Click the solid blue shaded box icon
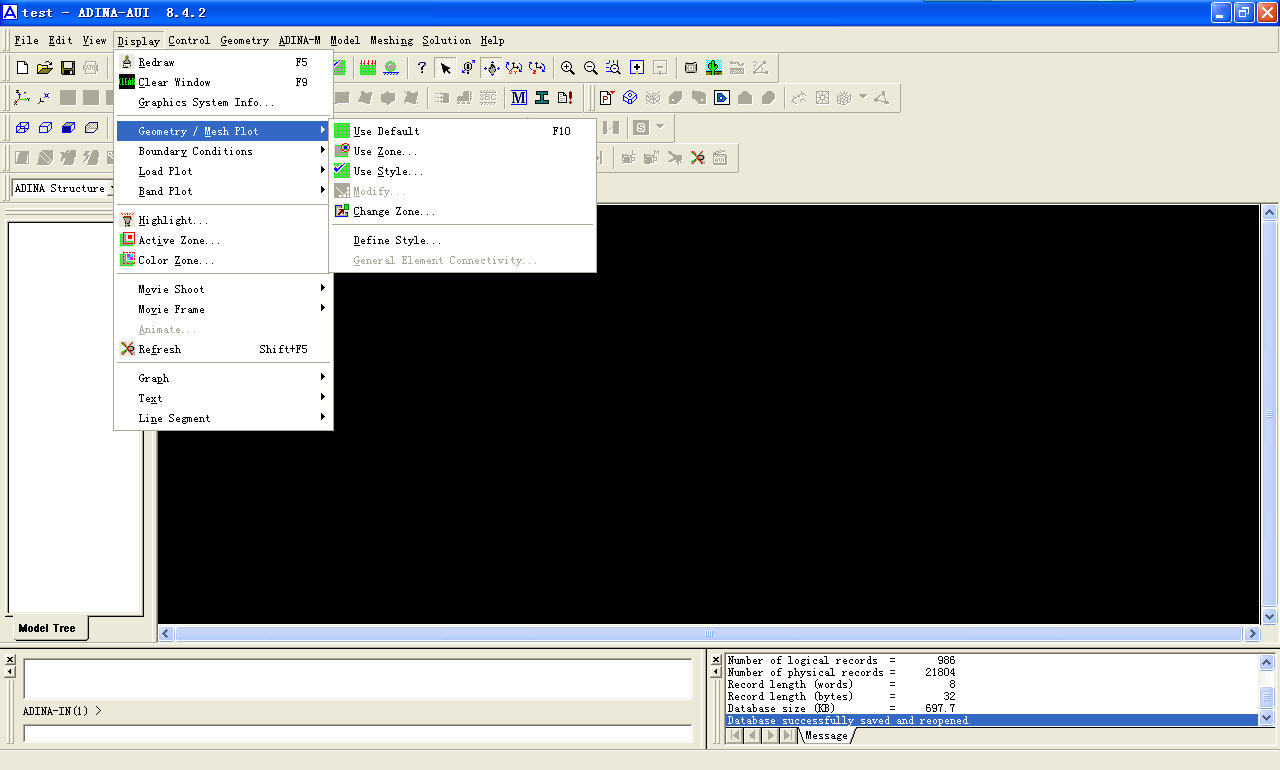1280x770 pixels. [x=68, y=128]
